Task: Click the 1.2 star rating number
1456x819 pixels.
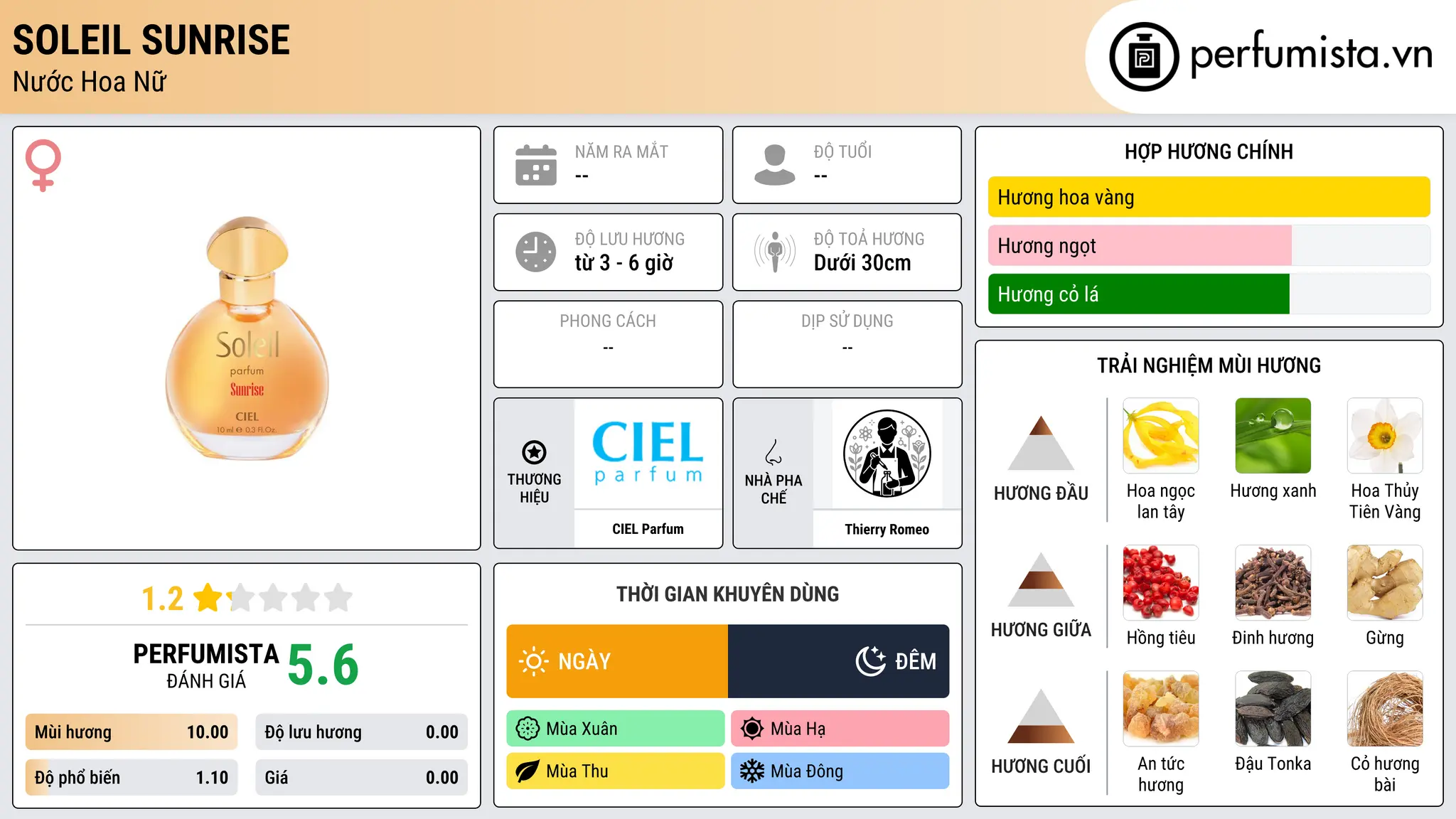Action: [x=162, y=599]
